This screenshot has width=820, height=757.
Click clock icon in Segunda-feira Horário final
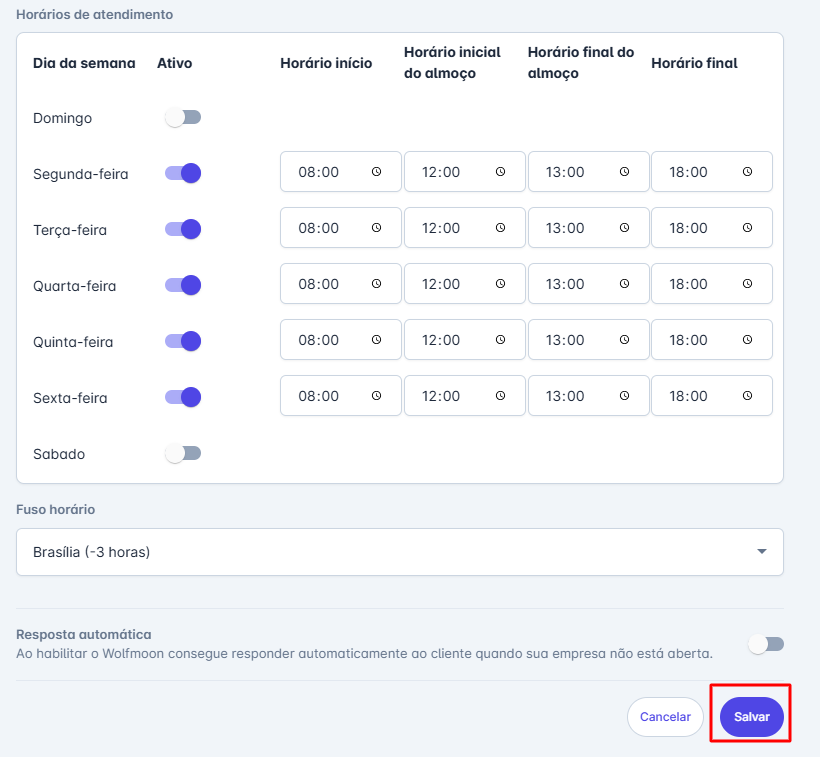pos(747,172)
